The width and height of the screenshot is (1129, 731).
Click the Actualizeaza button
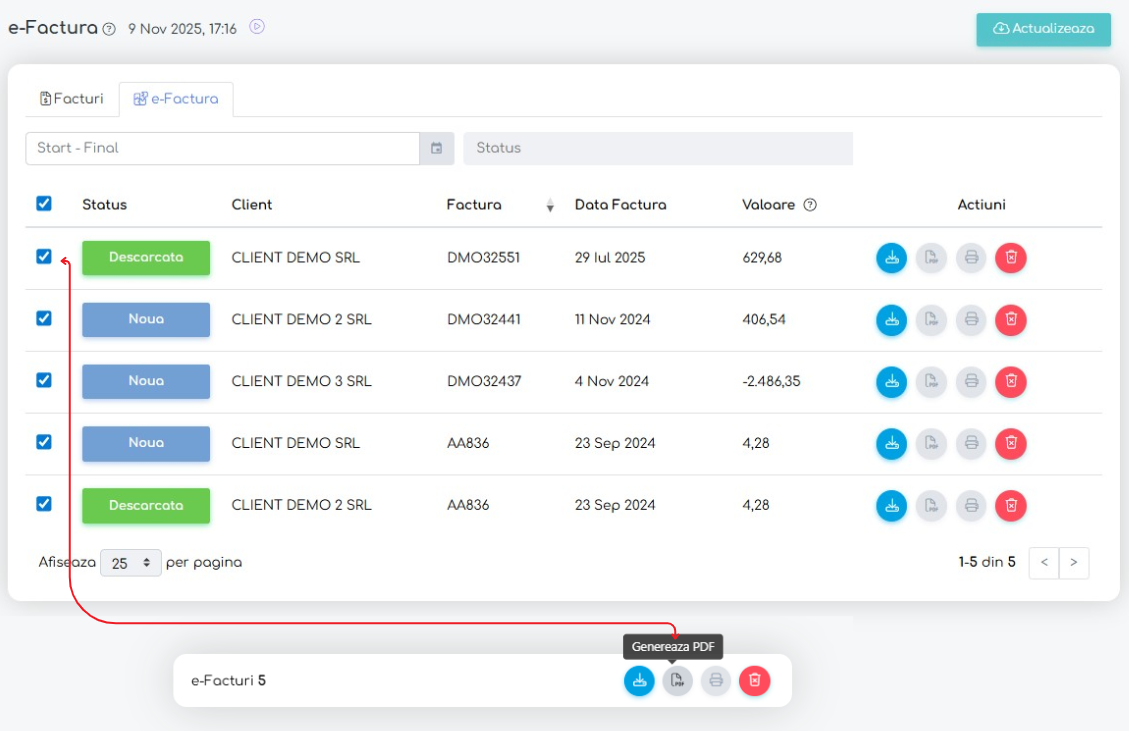1043,29
